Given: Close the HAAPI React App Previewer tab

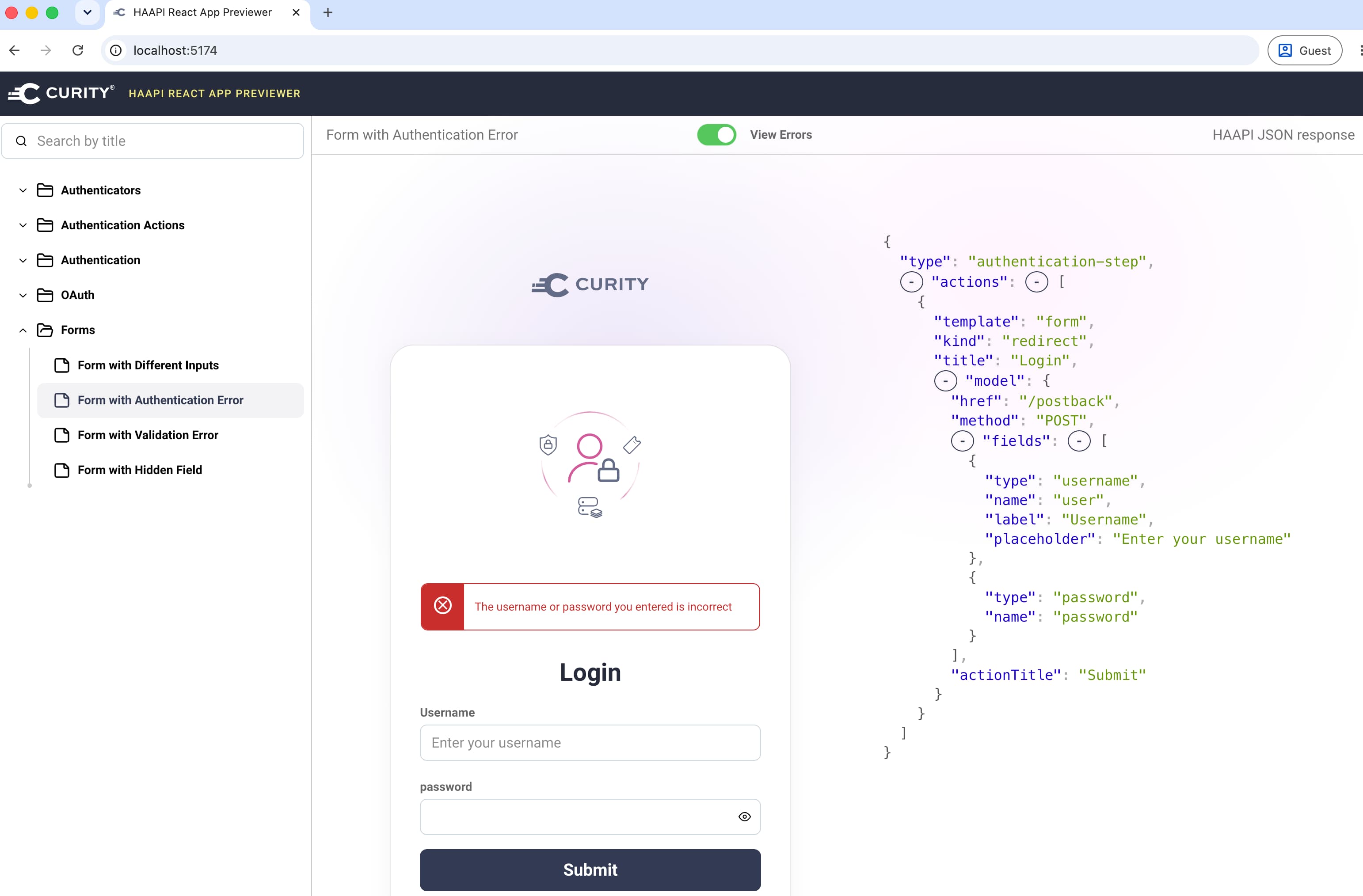Looking at the screenshot, I should (296, 13).
